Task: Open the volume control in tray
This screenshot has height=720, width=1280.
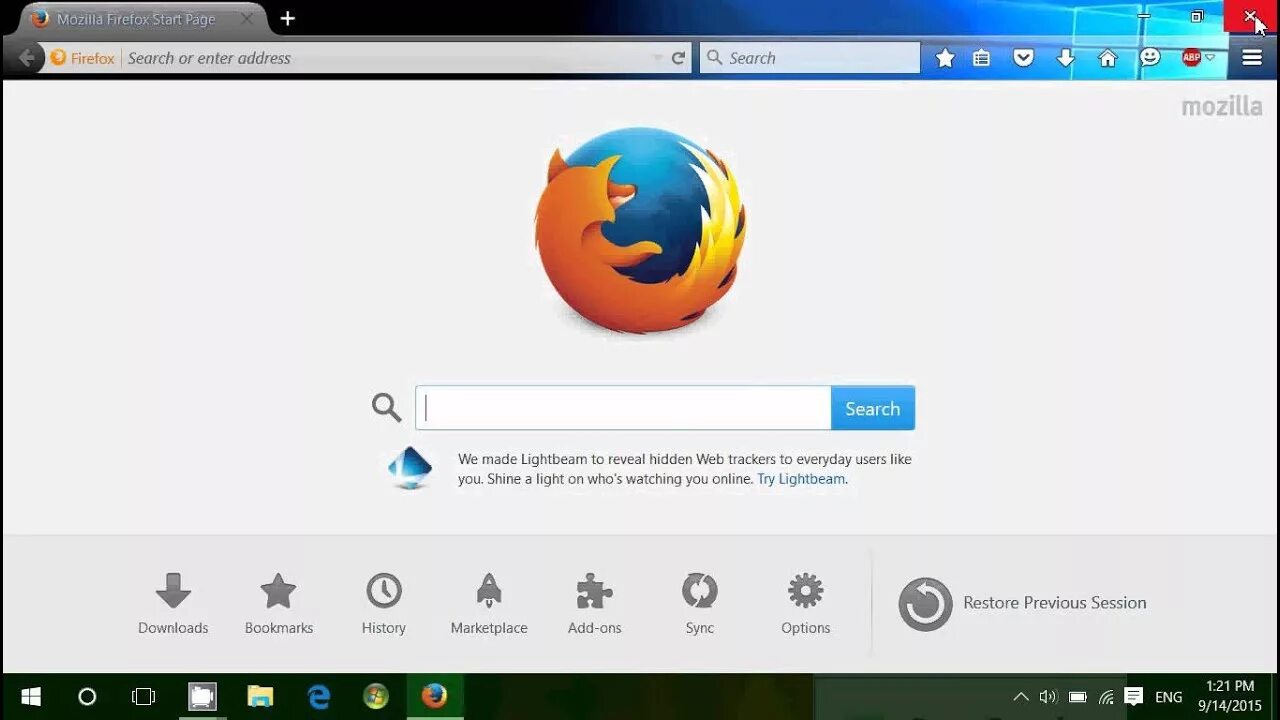Action: pyautogui.click(x=1048, y=697)
